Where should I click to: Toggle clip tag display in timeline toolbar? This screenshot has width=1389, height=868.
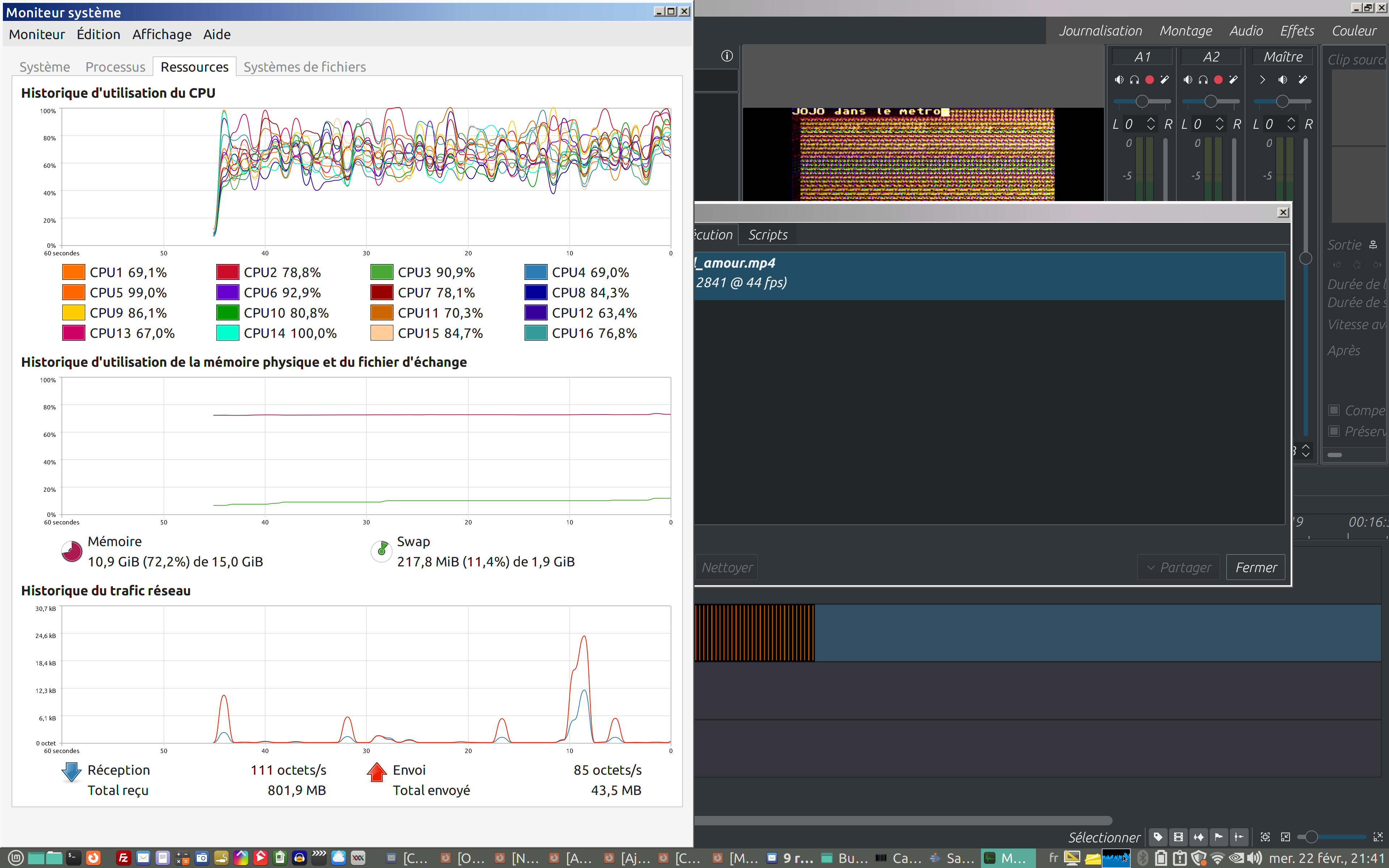click(1158, 837)
